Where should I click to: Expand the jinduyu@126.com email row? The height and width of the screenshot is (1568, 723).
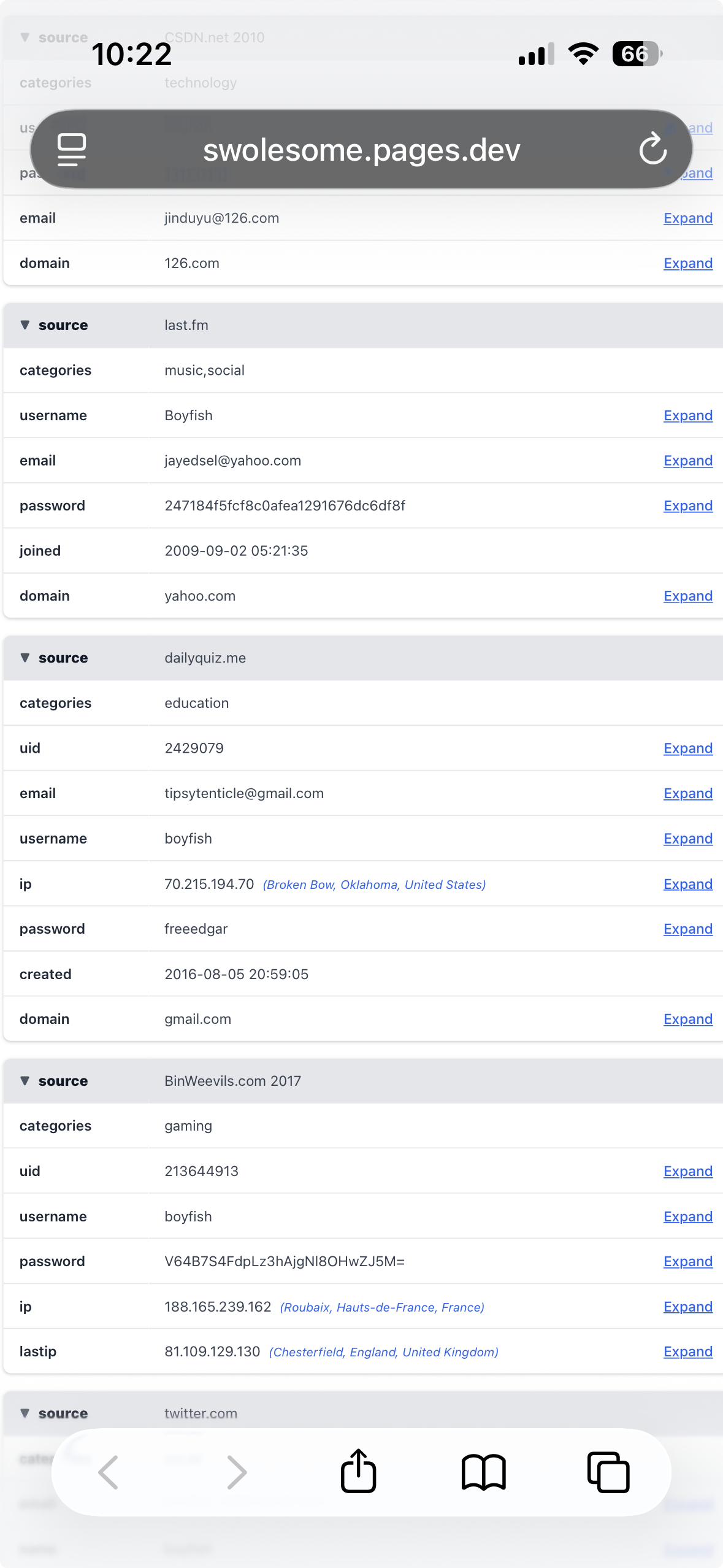pyautogui.click(x=687, y=218)
